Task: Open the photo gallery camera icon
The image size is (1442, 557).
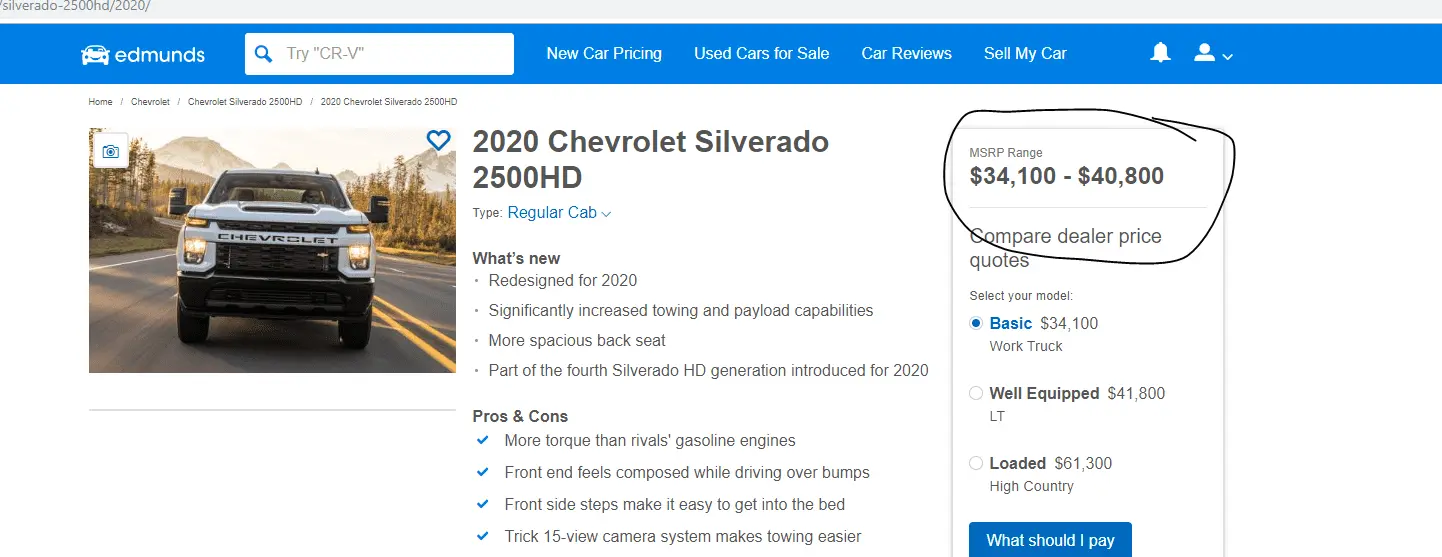Action: [x=111, y=151]
